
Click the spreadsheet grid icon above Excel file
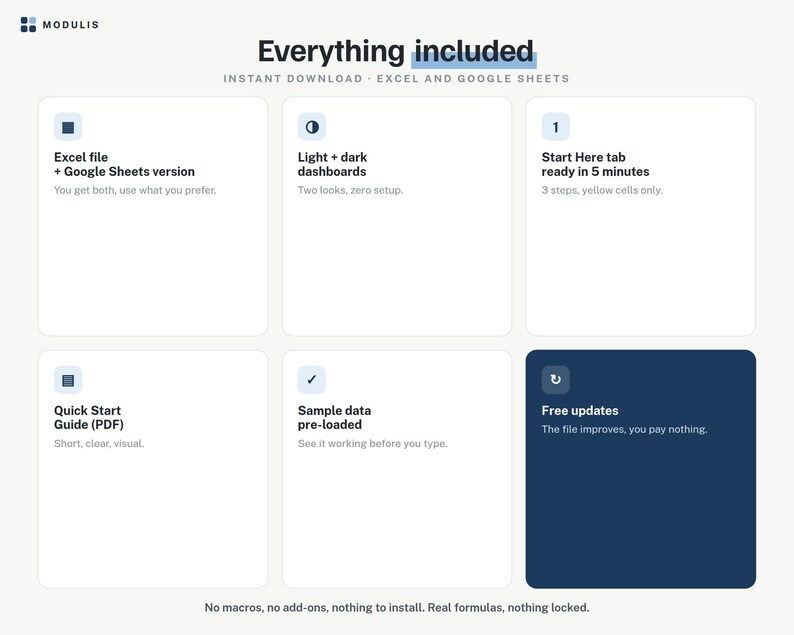click(68, 127)
